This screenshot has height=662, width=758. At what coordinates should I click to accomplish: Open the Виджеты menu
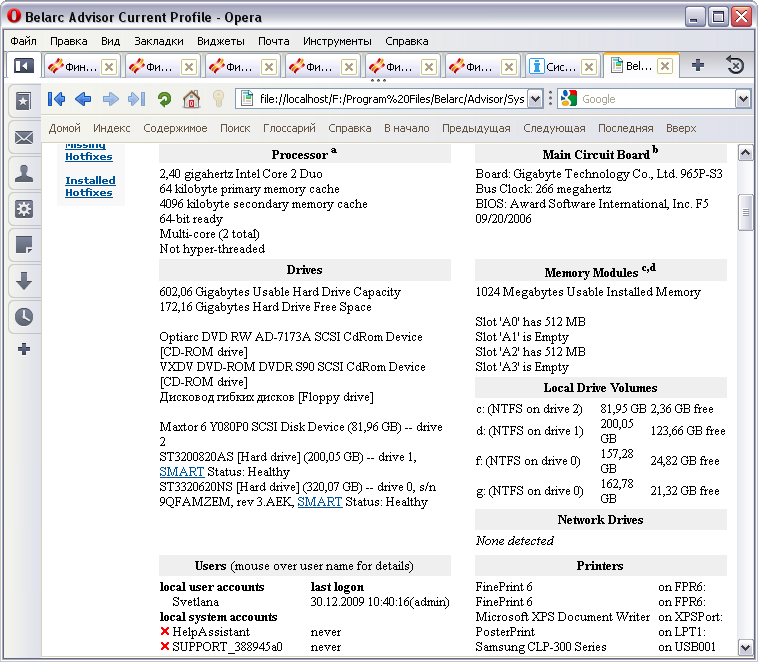point(220,41)
